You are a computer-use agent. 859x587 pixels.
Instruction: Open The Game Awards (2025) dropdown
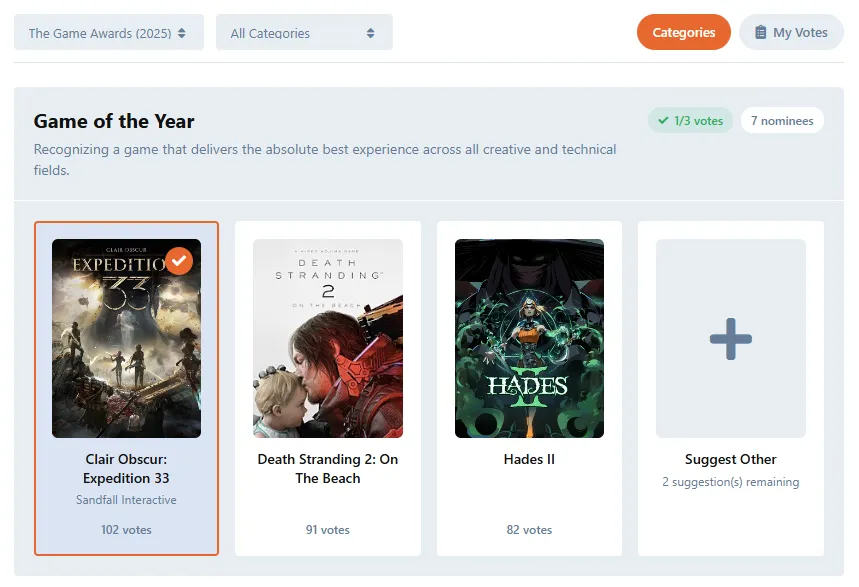[x=109, y=32]
